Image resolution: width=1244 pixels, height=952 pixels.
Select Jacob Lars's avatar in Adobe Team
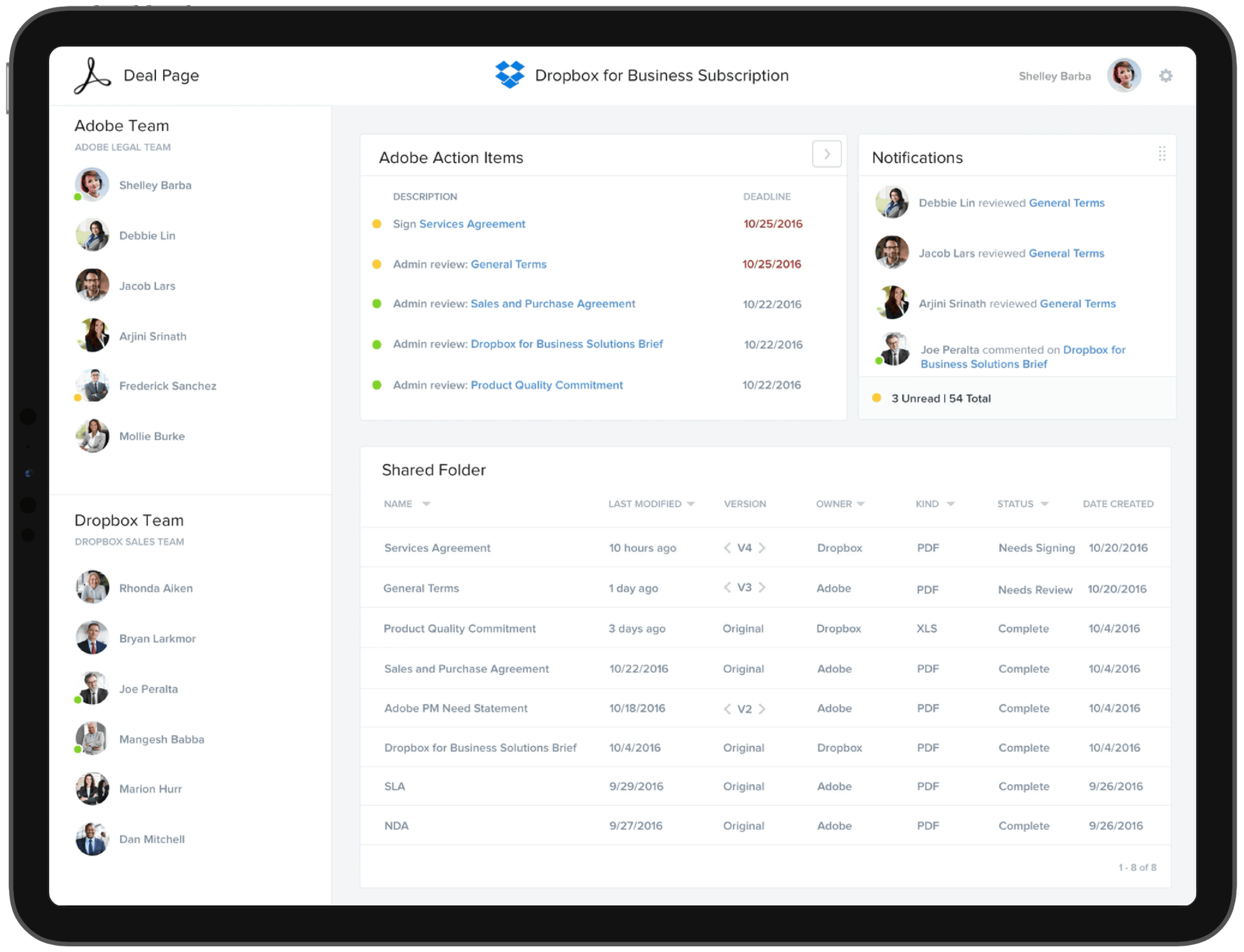coord(92,285)
